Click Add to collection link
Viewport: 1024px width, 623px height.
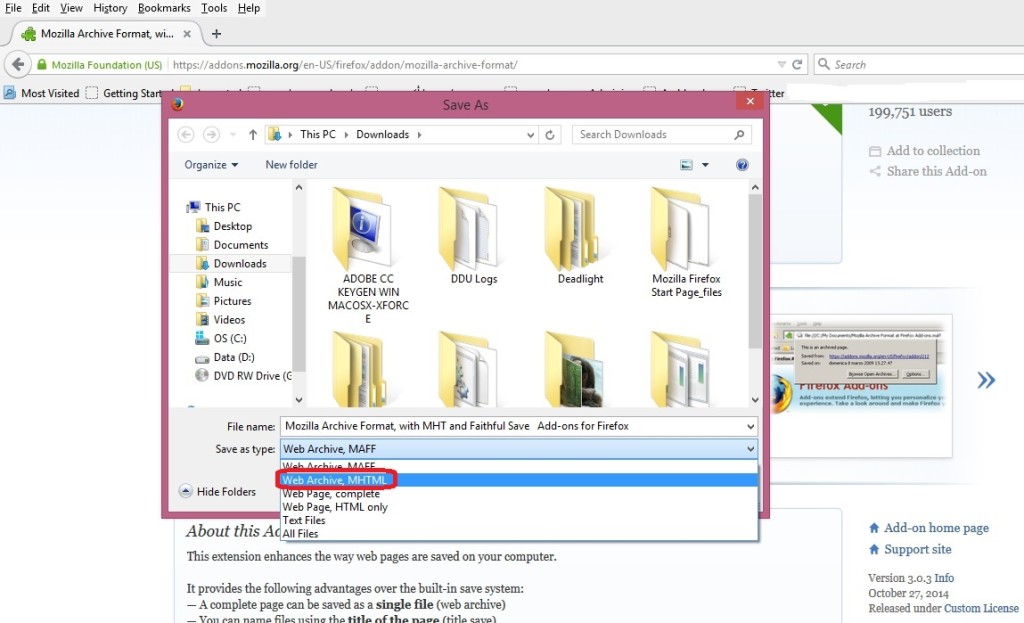[x=924, y=151]
